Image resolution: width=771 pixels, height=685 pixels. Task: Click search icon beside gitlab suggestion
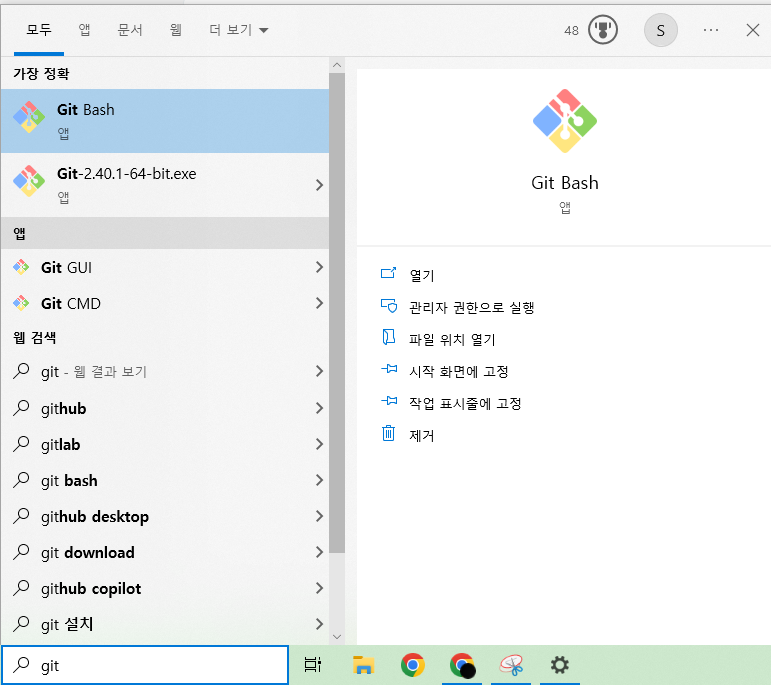click(x=21, y=444)
